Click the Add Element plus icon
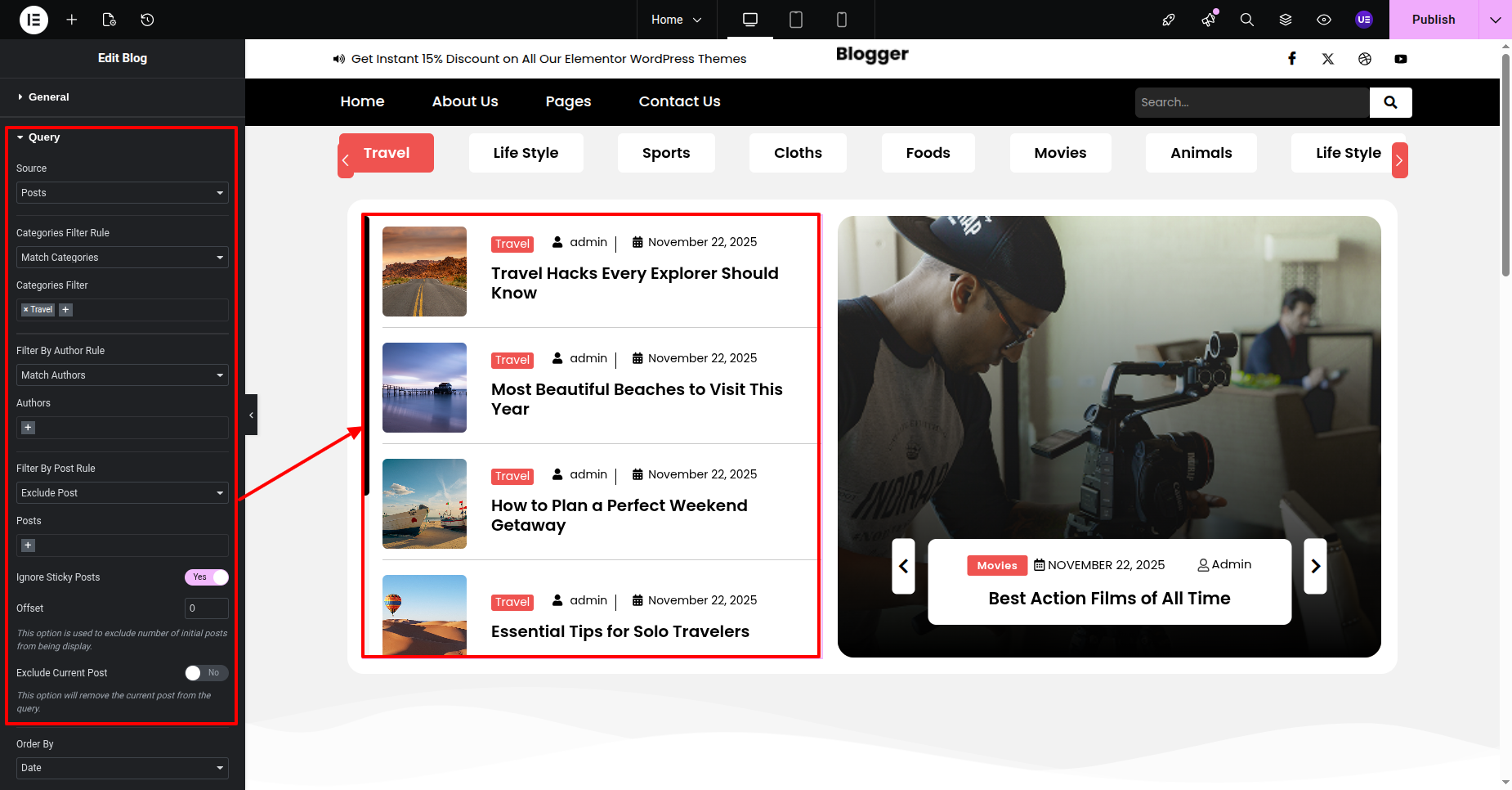 (72, 20)
